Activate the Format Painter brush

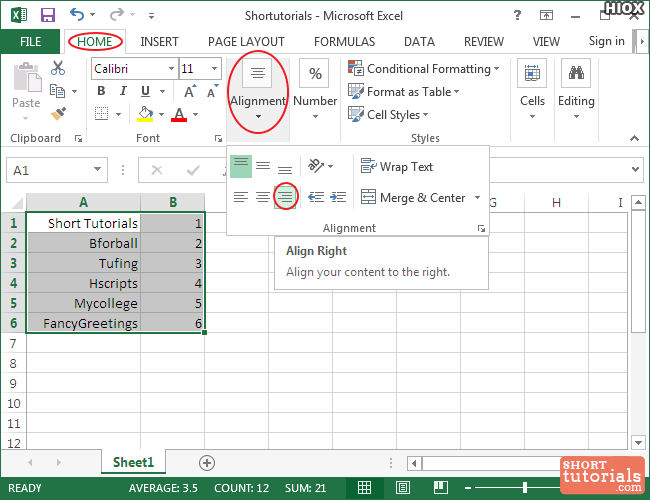58,114
